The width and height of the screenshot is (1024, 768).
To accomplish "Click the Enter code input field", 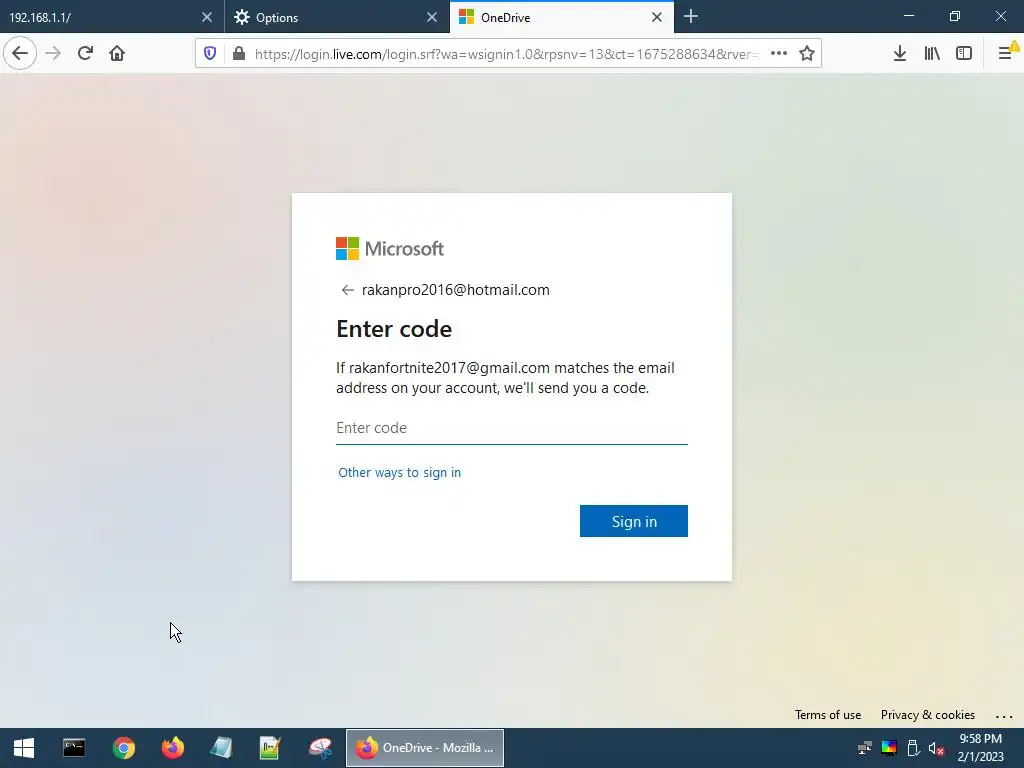I will (512, 428).
